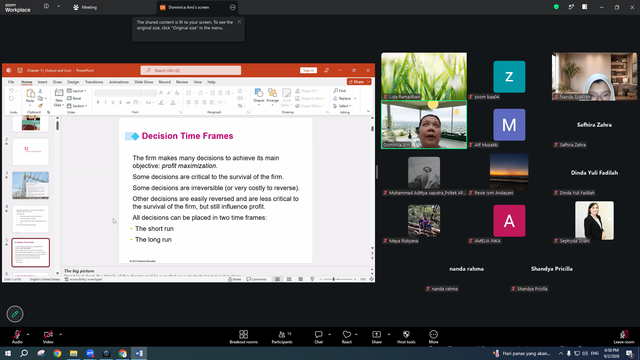The width and height of the screenshot is (640, 360).
Task: Open Zoom app from Windows taskbar
Action: 90,353
